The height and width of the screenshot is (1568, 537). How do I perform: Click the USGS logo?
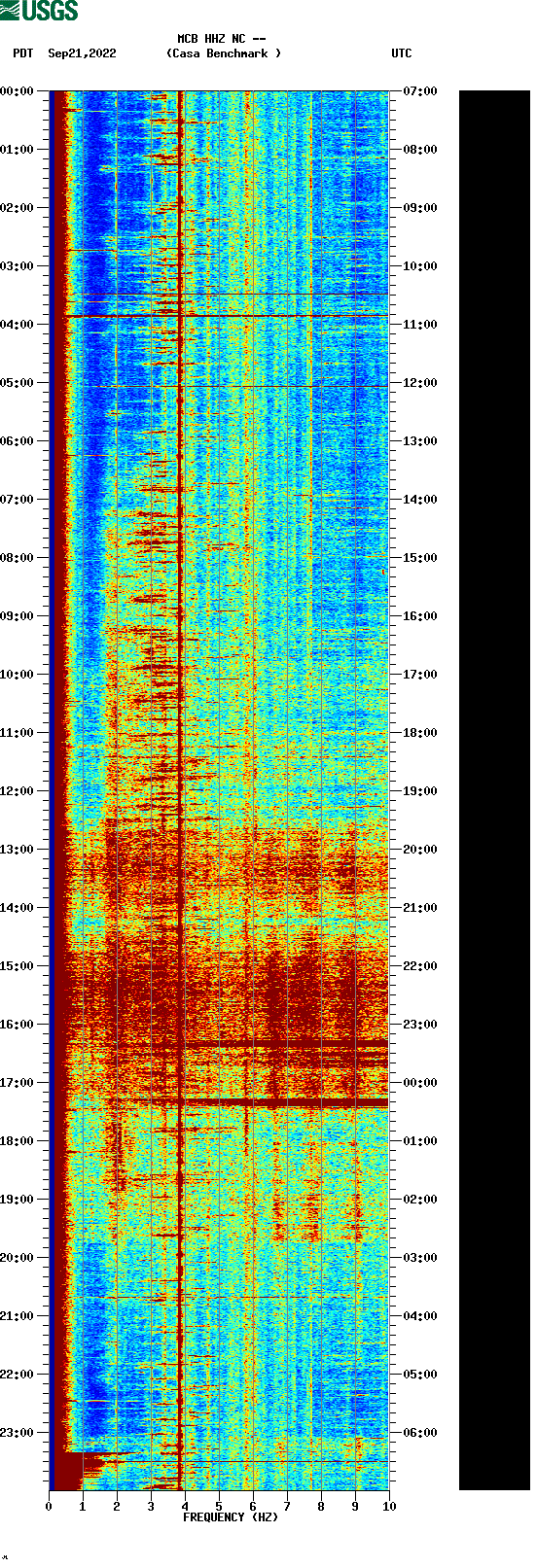click(x=39, y=11)
